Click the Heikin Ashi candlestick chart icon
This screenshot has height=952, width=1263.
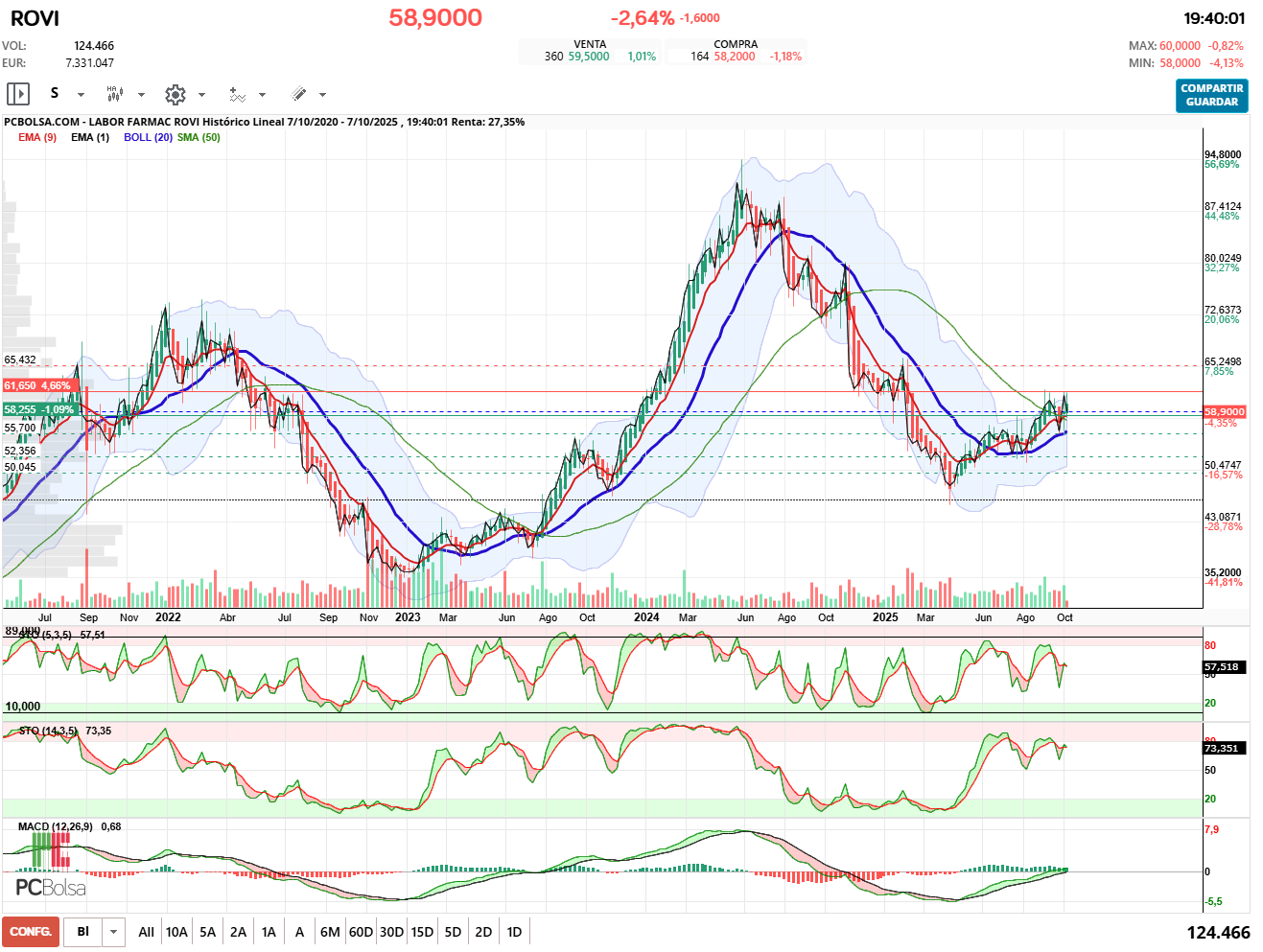pos(114,94)
